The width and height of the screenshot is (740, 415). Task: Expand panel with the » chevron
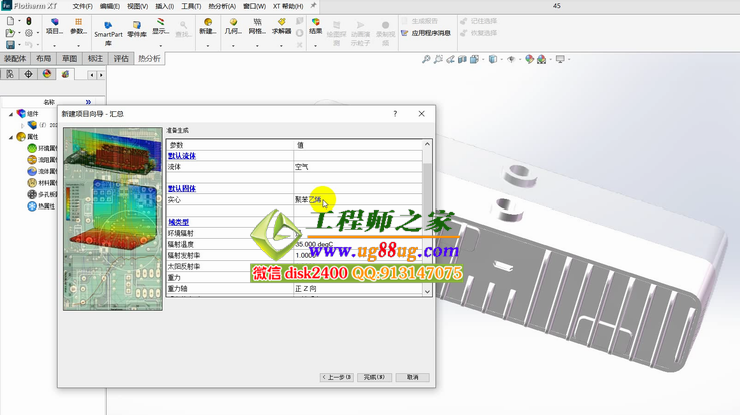tap(88, 102)
